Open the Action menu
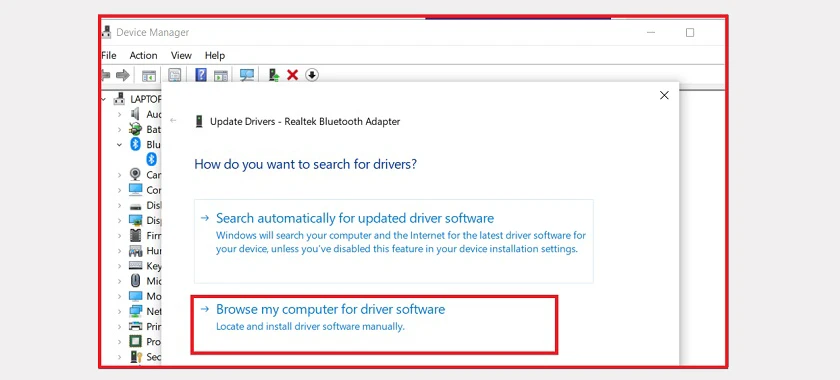This screenshot has height=380, width=840. point(143,55)
